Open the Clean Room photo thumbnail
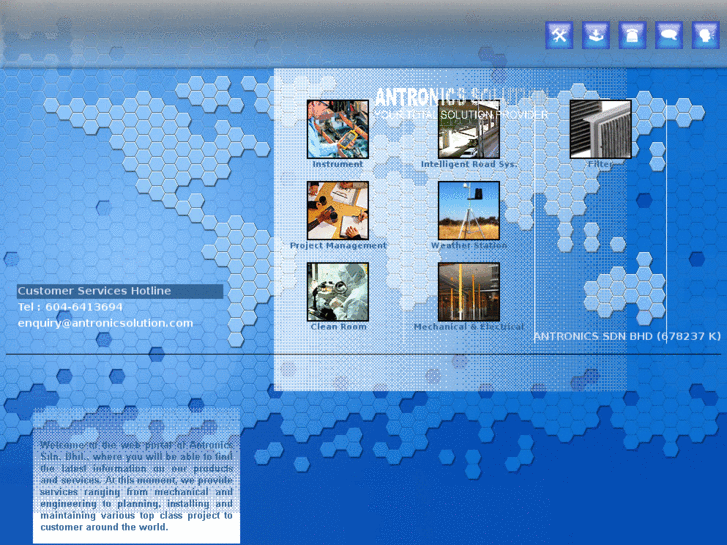This screenshot has width=727, height=545. pyautogui.click(x=338, y=292)
